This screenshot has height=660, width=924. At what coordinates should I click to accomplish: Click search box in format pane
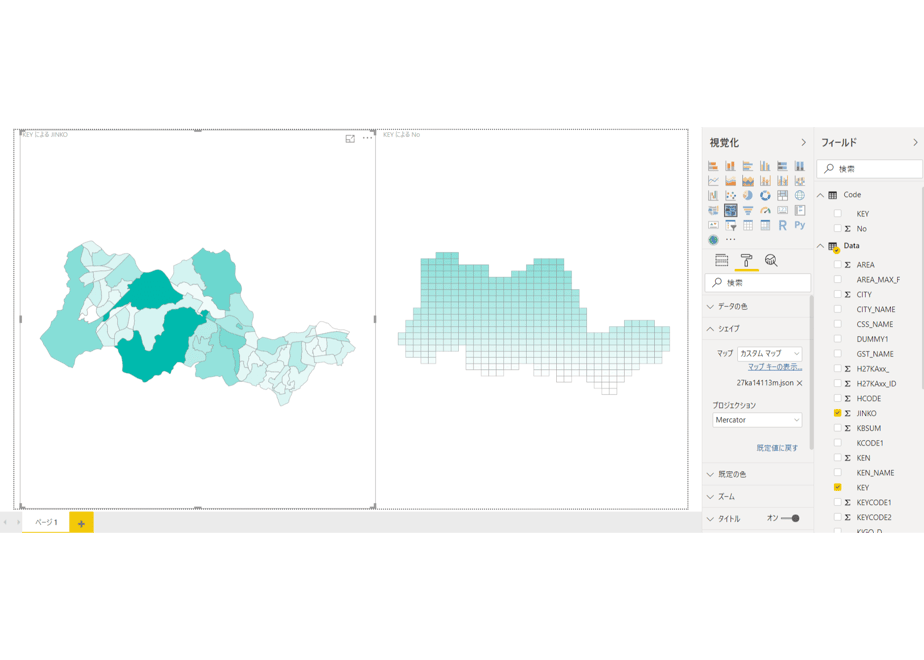[x=757, y=283]
